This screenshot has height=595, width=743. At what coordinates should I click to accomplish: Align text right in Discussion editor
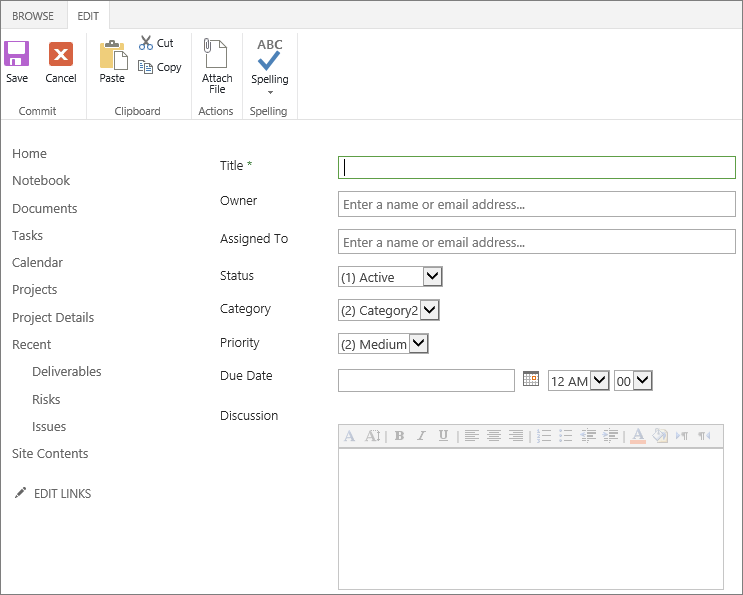[x=516, y=436]
